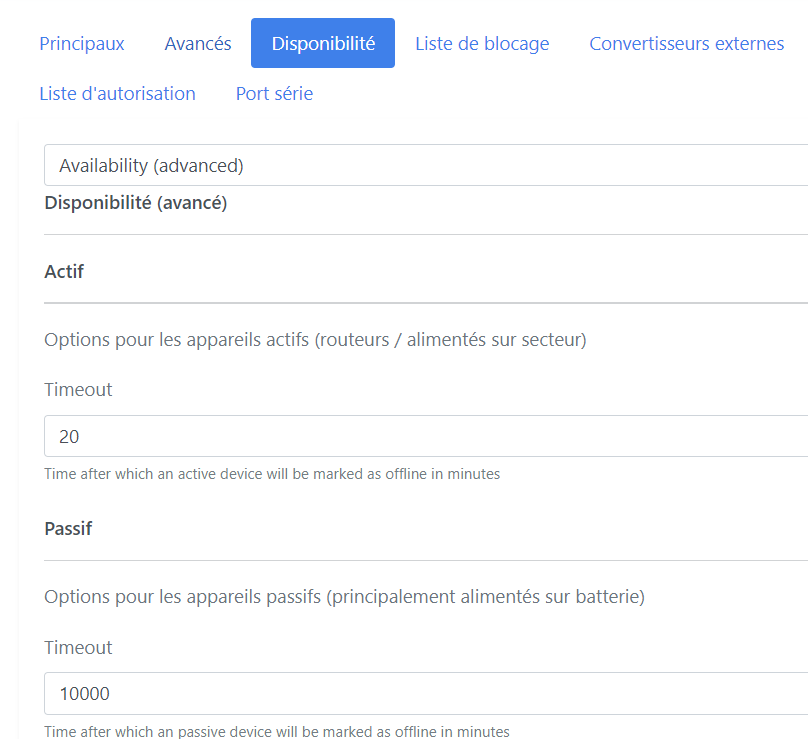The image size is (808, 739).
Task: Go to the Liste de blocage tab
Action: [482, 43]
